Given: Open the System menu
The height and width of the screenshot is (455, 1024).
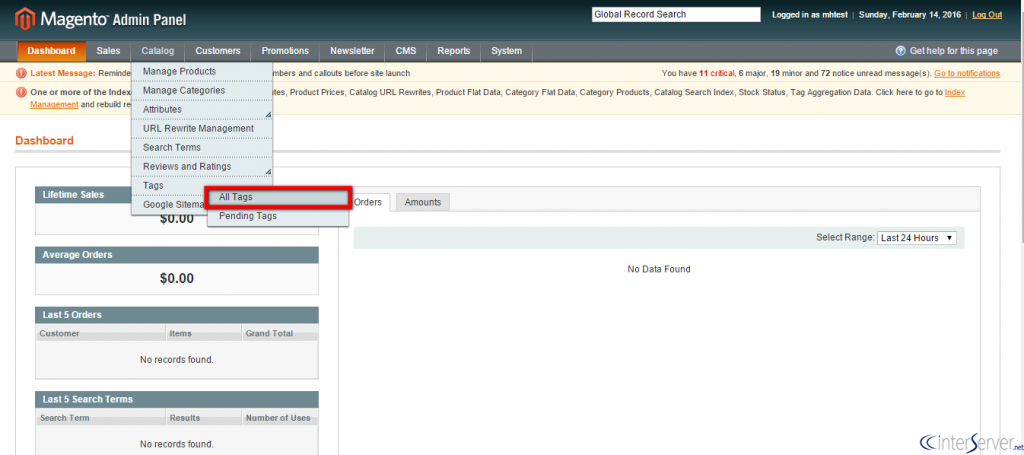Looking at the screenshot, I should tap(507, 51).
